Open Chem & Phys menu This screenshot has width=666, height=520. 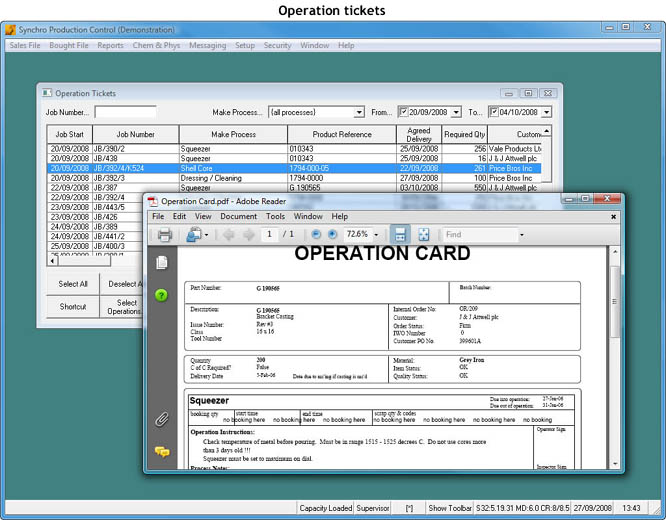tap(156, 45)
